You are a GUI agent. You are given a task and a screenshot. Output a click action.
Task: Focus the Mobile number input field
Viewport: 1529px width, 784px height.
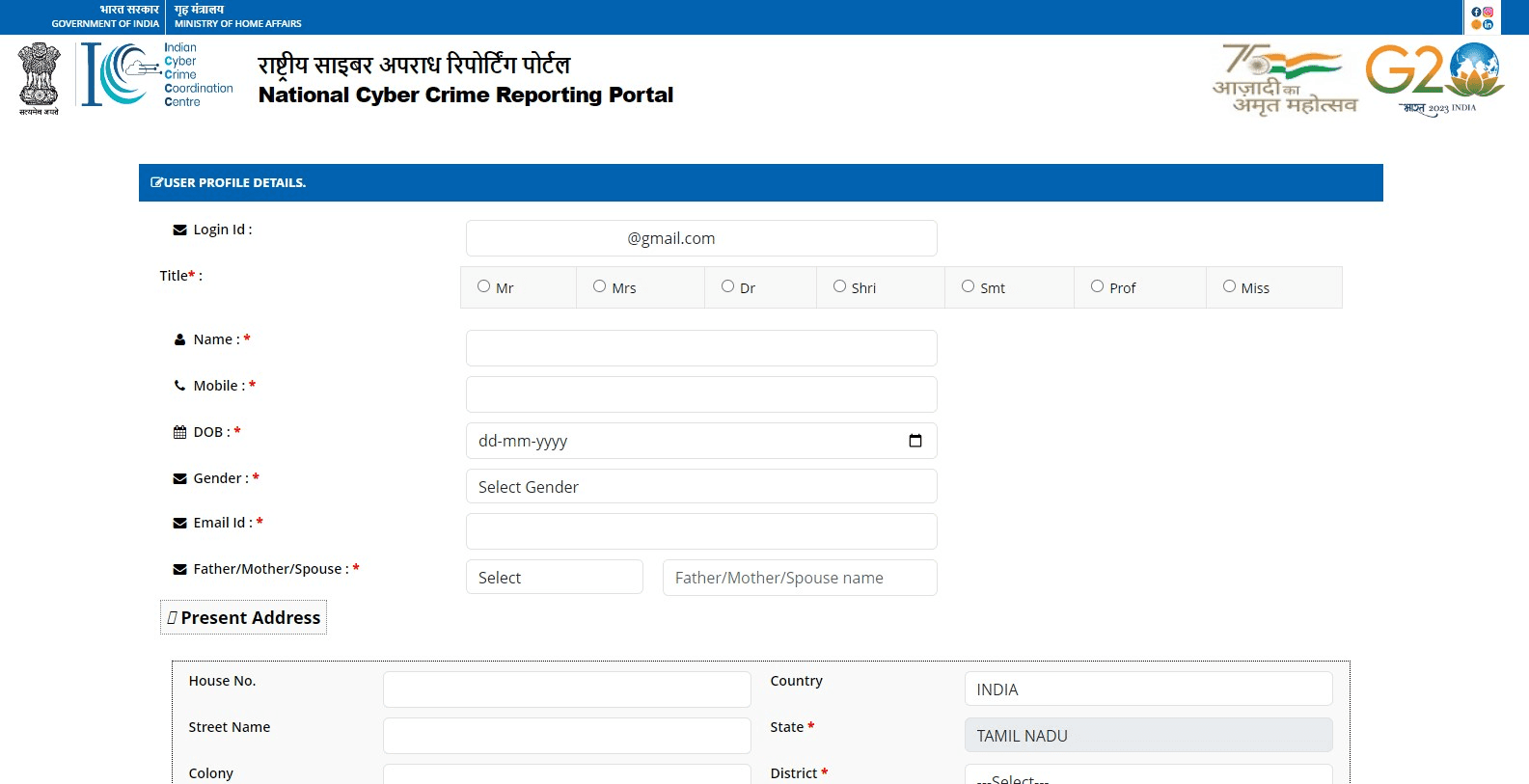pyautogui.click(x=701, y=394)
